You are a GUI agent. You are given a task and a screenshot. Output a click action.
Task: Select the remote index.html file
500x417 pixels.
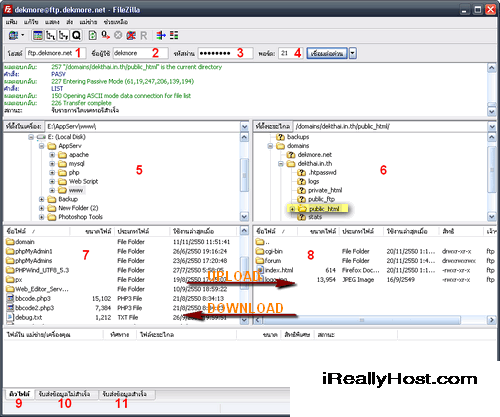279,270
